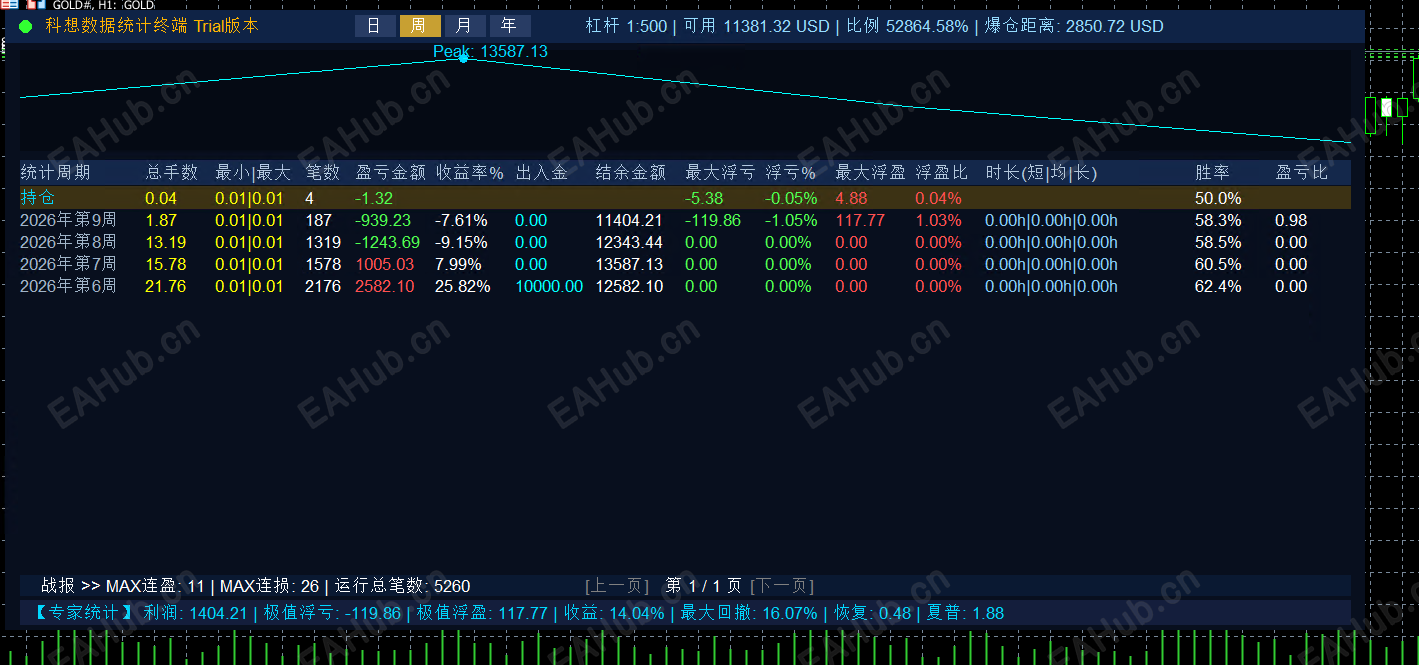Click the 可用 11381.32 USD value
Screen dimensions: 1419x665
click(x=757, y=26)
